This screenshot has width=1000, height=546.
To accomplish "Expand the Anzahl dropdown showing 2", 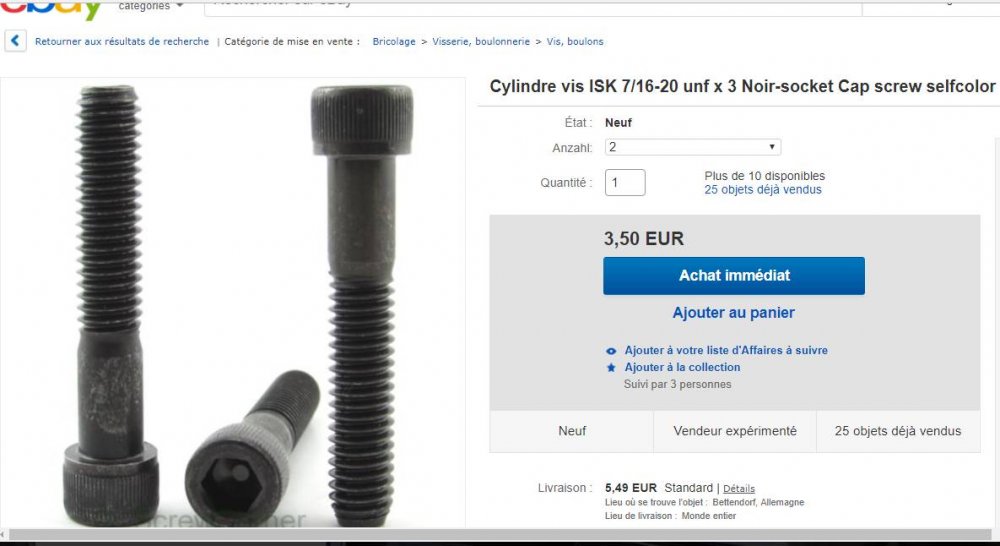I will tap(693, 147).
